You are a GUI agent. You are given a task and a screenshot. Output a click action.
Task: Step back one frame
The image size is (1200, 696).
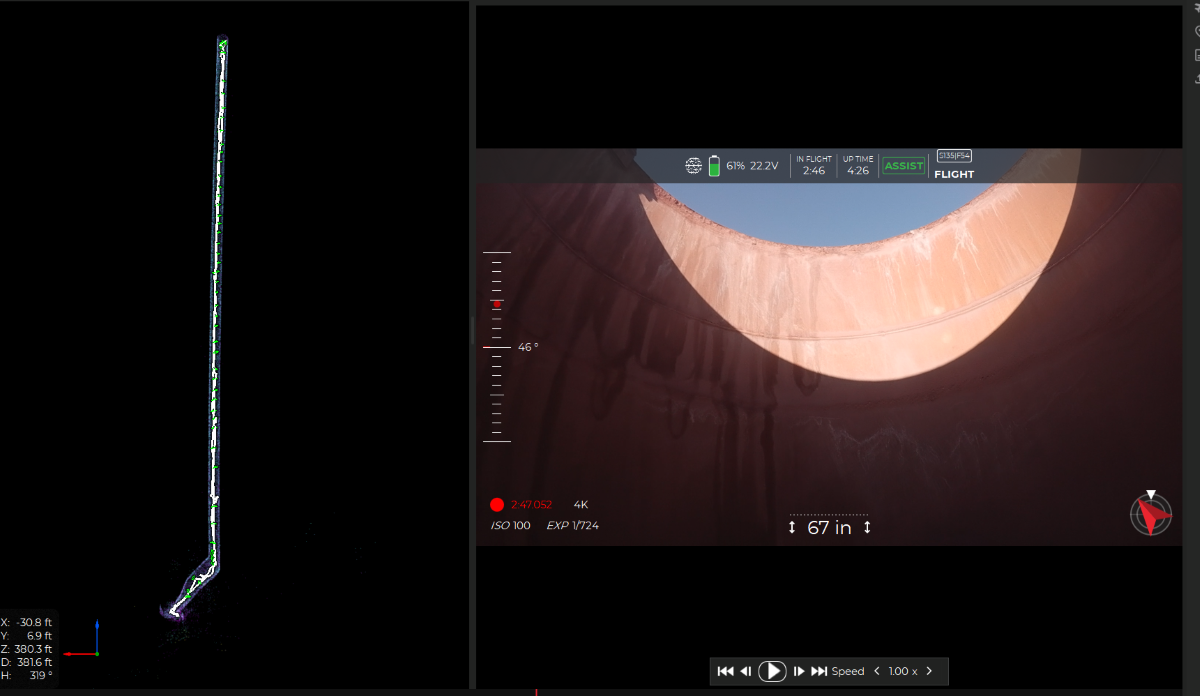[x=745, y=671]
